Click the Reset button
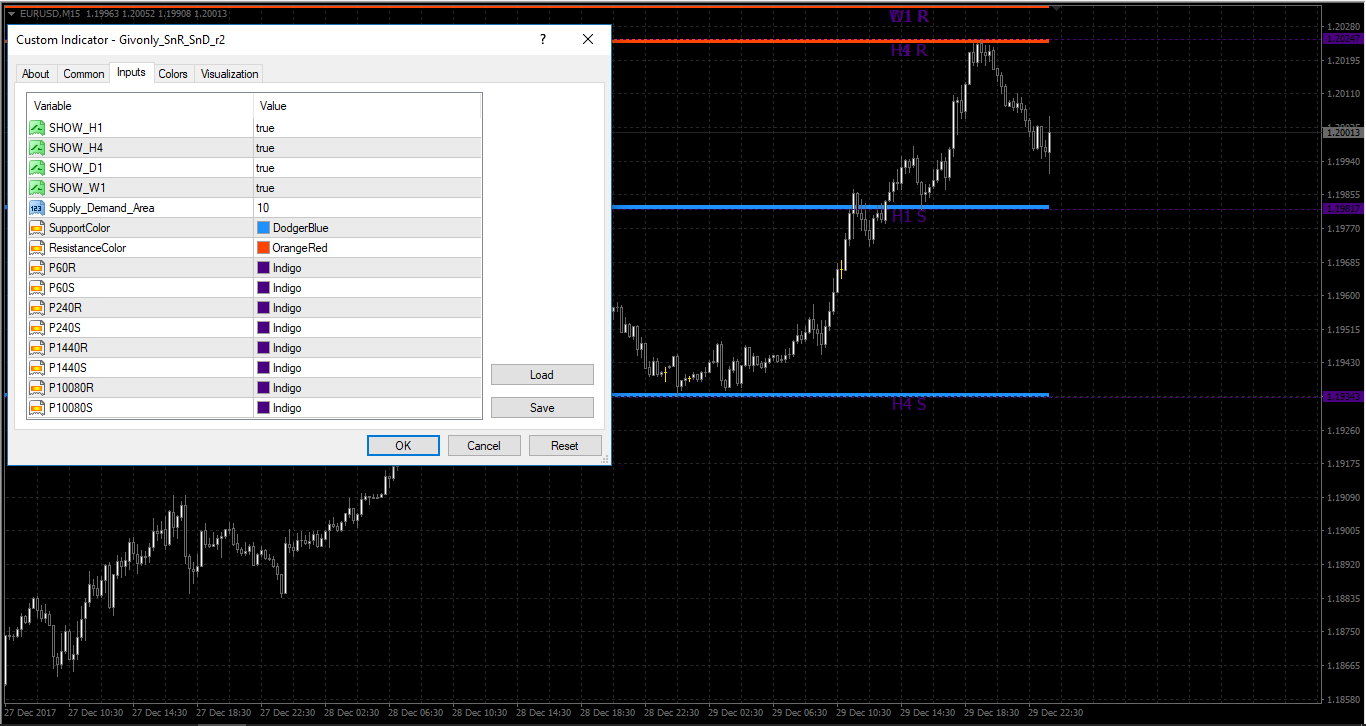This screenshot has height=726, width=1366. (x=565, y=446)
